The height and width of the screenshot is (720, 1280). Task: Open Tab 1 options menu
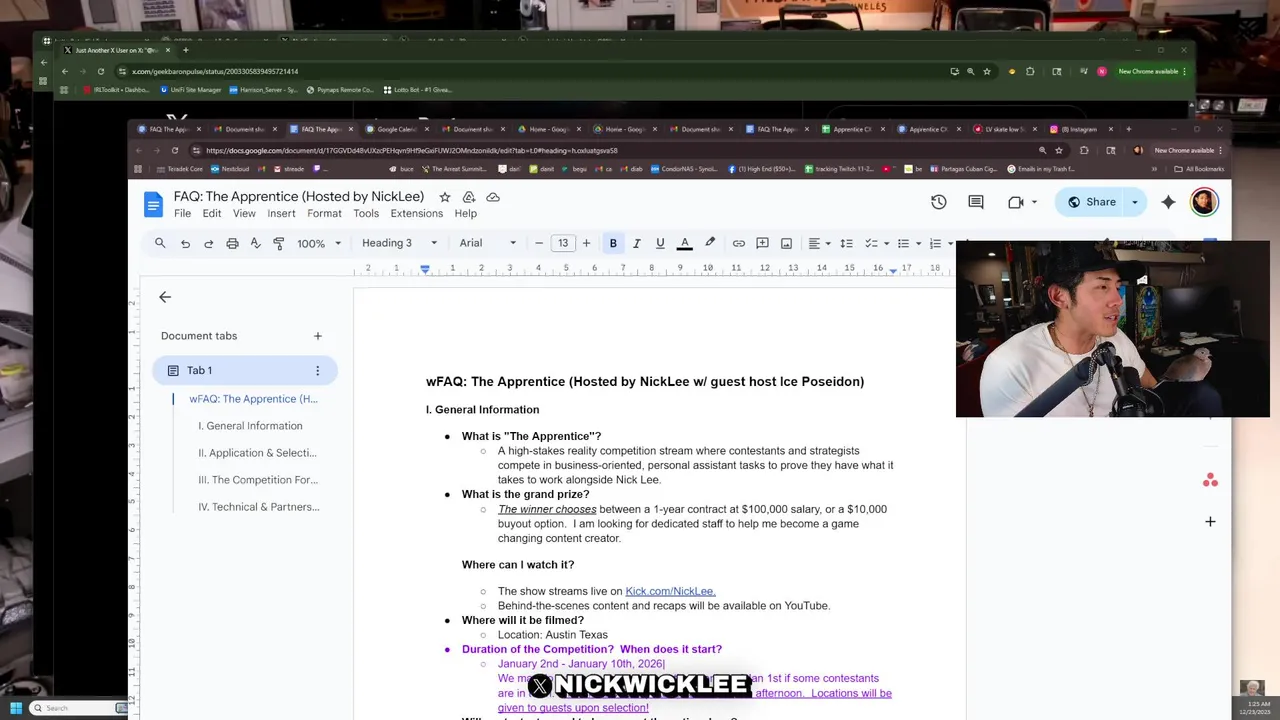(318, 371)
